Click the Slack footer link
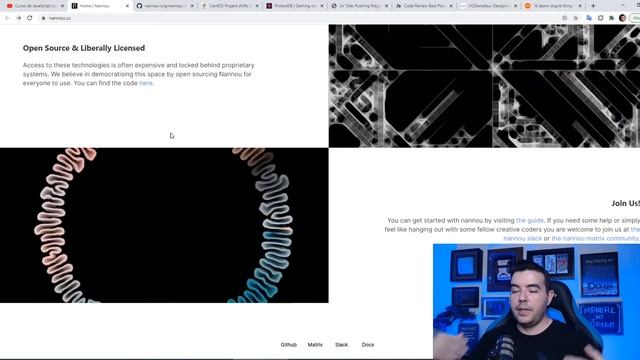This screenshot has height=360, width=640. click(341, 345)
